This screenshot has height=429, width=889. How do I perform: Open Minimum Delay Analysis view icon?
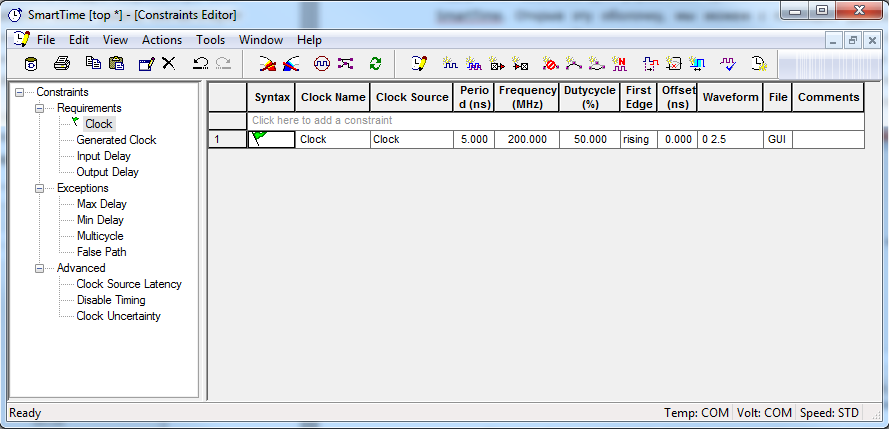click(x=291, y=63)
